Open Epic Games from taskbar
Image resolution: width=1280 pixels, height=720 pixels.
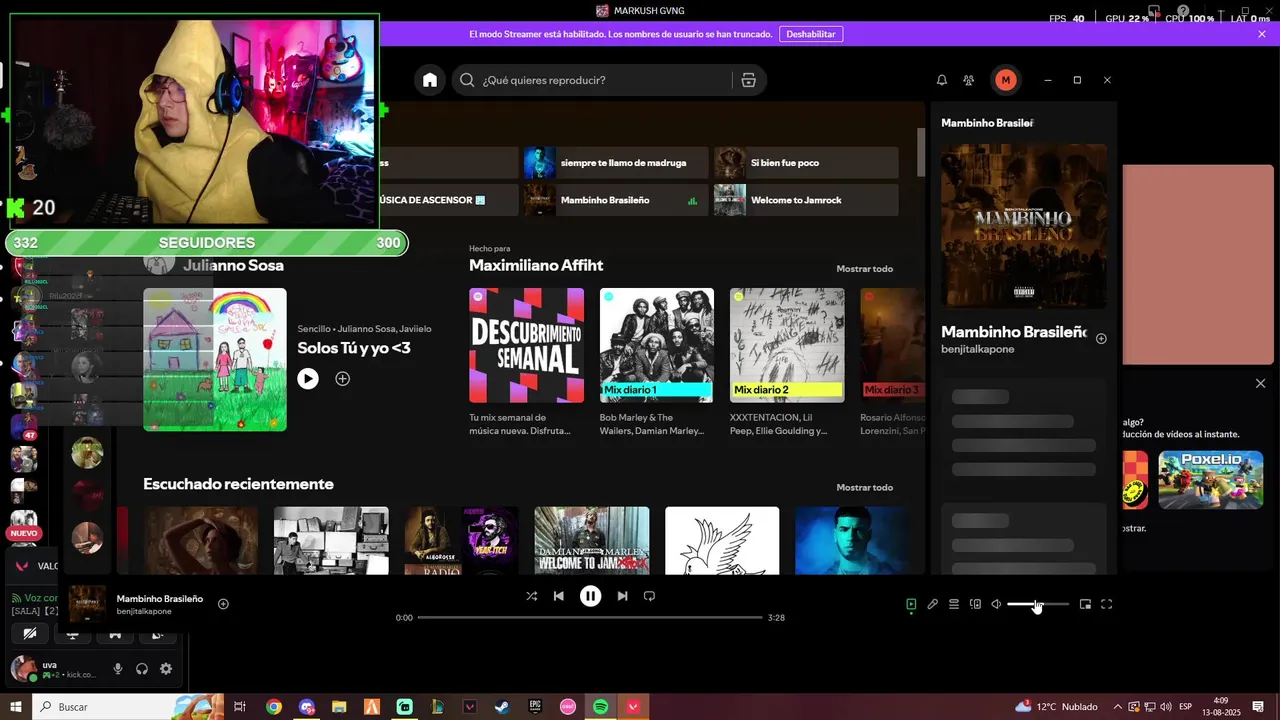coord(535,707)
